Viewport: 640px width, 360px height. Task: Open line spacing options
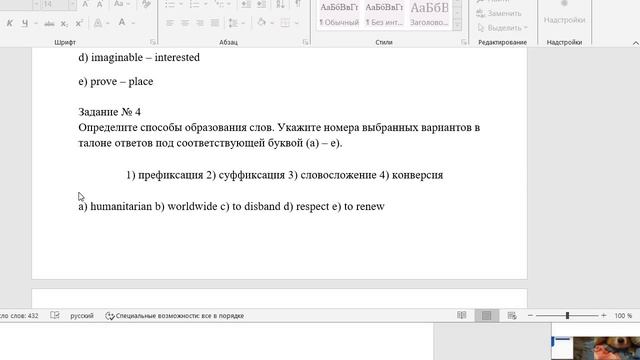point(233,23)
